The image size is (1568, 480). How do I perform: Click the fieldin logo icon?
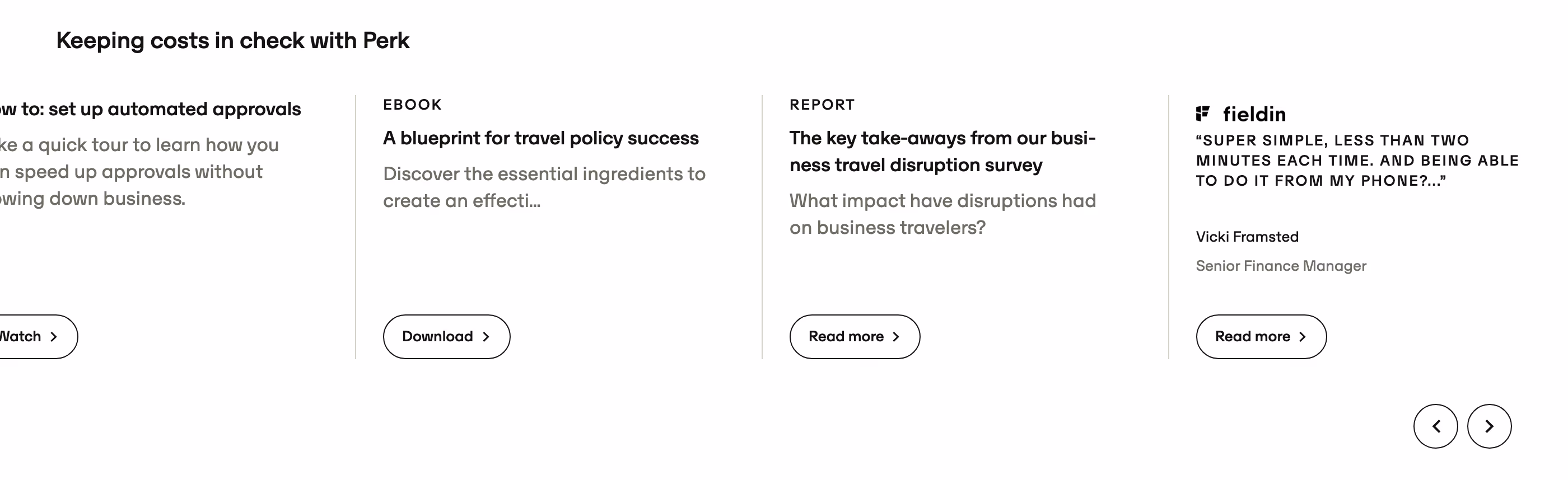click(1202, 113)
